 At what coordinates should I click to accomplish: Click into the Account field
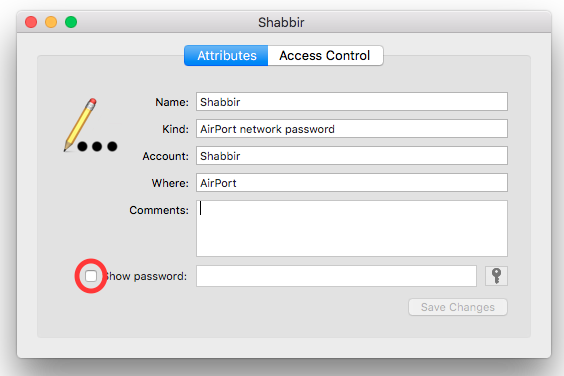(352, 156)
